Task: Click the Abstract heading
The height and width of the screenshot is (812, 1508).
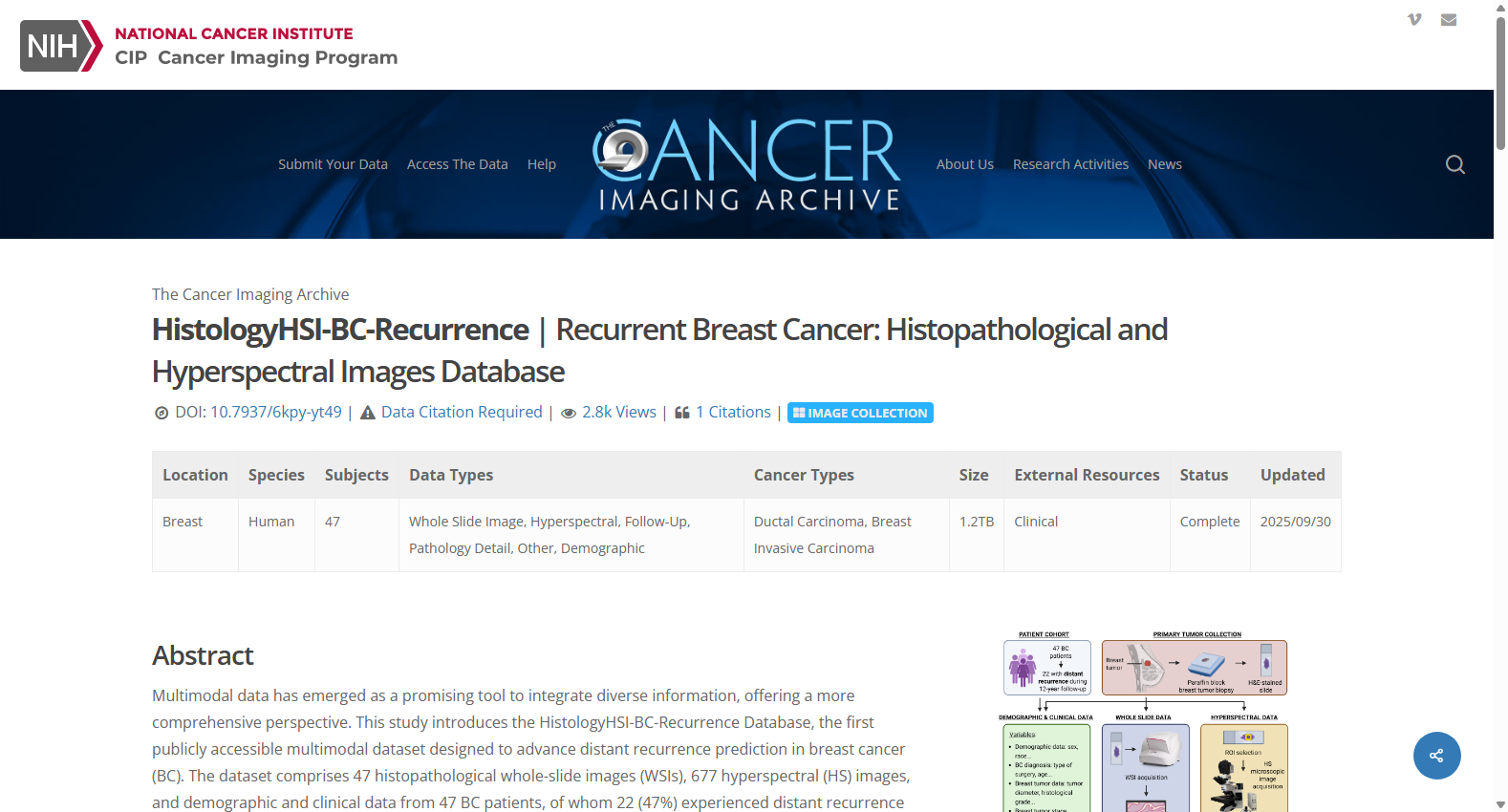Action: click(203, 655)
